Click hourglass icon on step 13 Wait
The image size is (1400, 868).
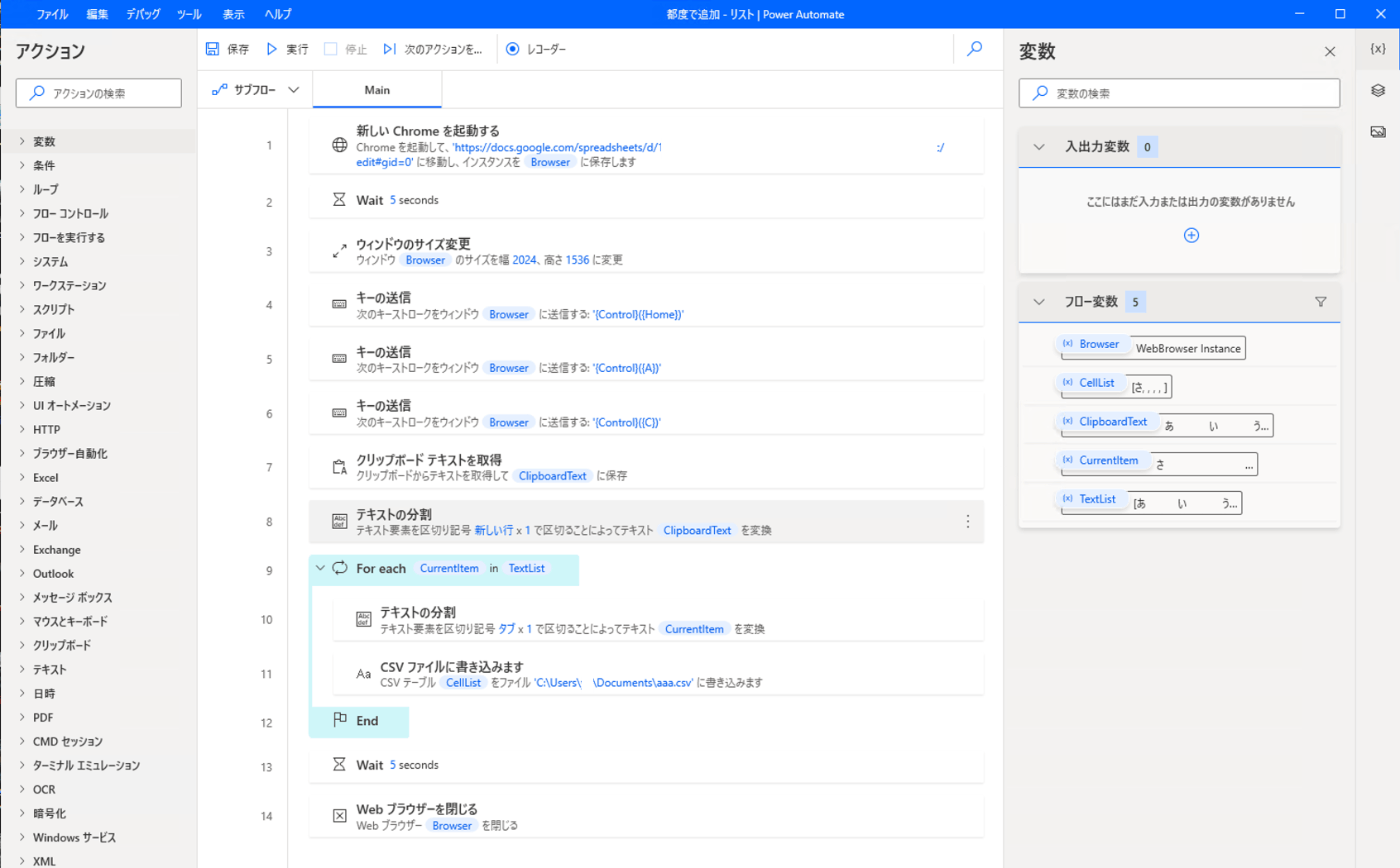pyautogui.click(x=339, y=764)
